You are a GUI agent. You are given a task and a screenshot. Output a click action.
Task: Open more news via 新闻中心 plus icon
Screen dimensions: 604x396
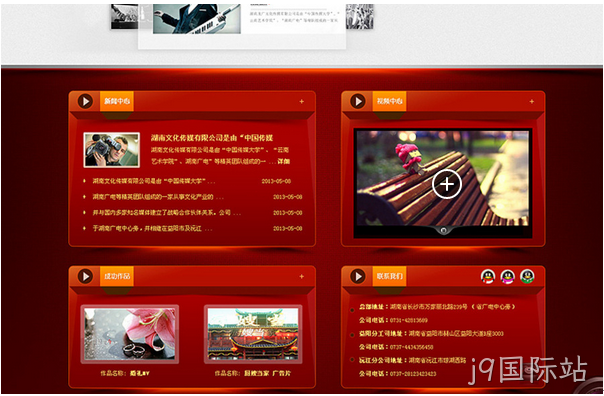pos(302,102)
